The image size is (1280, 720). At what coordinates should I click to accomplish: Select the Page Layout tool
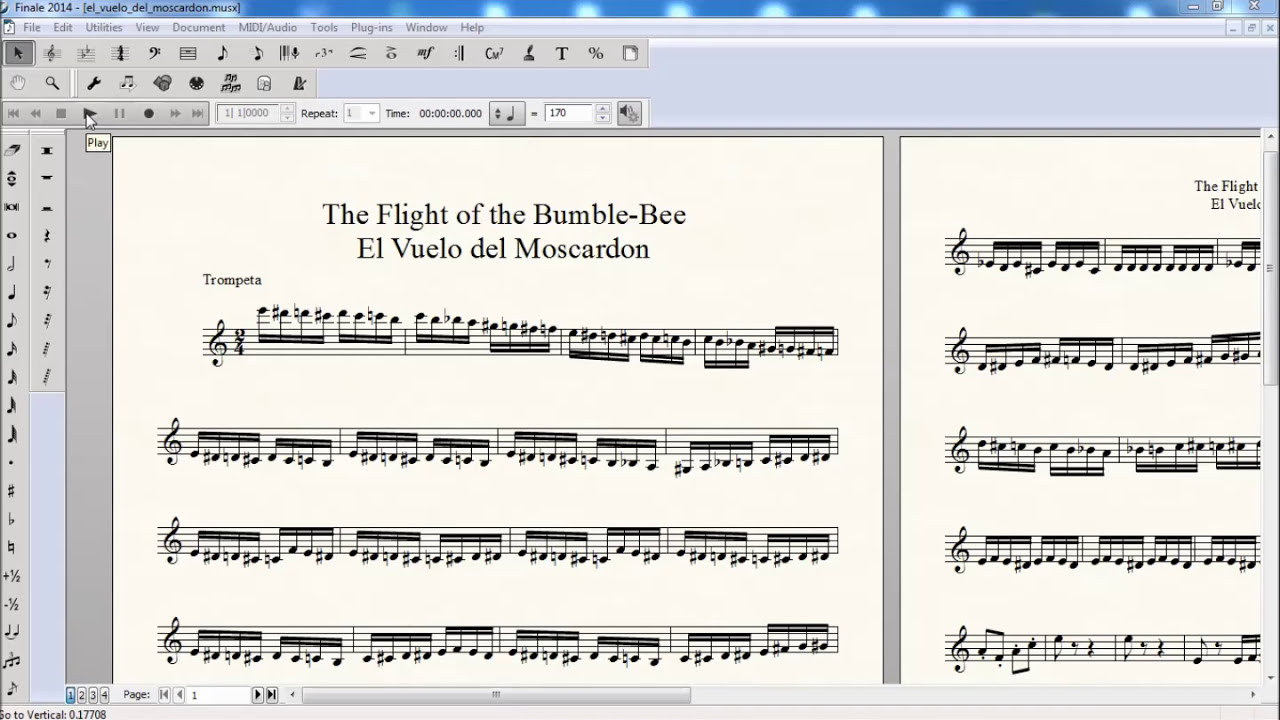tap(629, 53)
